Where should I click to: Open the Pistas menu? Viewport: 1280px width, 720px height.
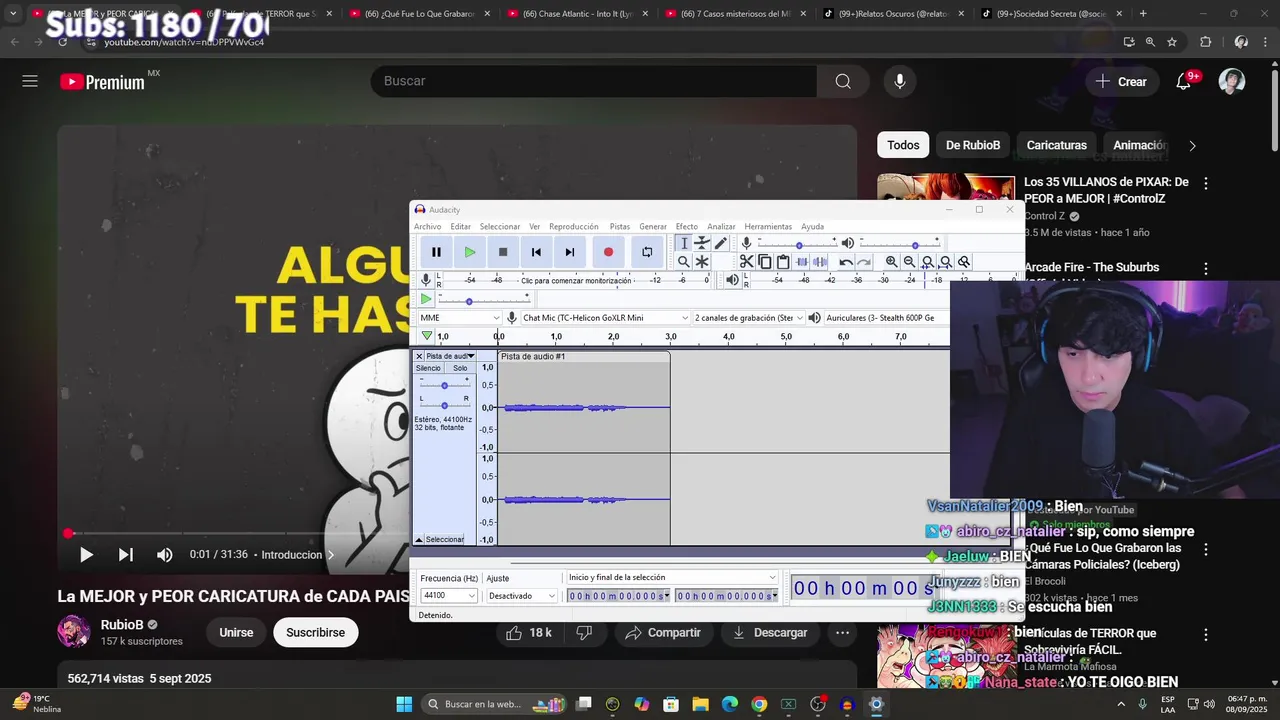point(620,227)
